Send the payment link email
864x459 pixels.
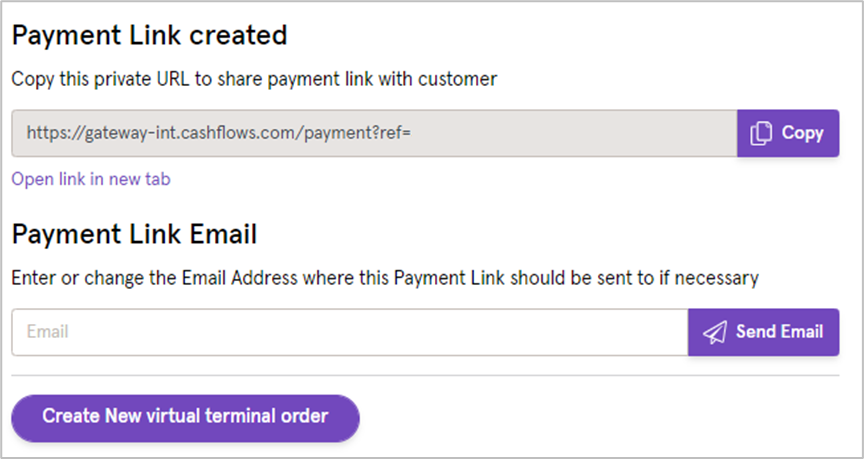tap(763, 332)
